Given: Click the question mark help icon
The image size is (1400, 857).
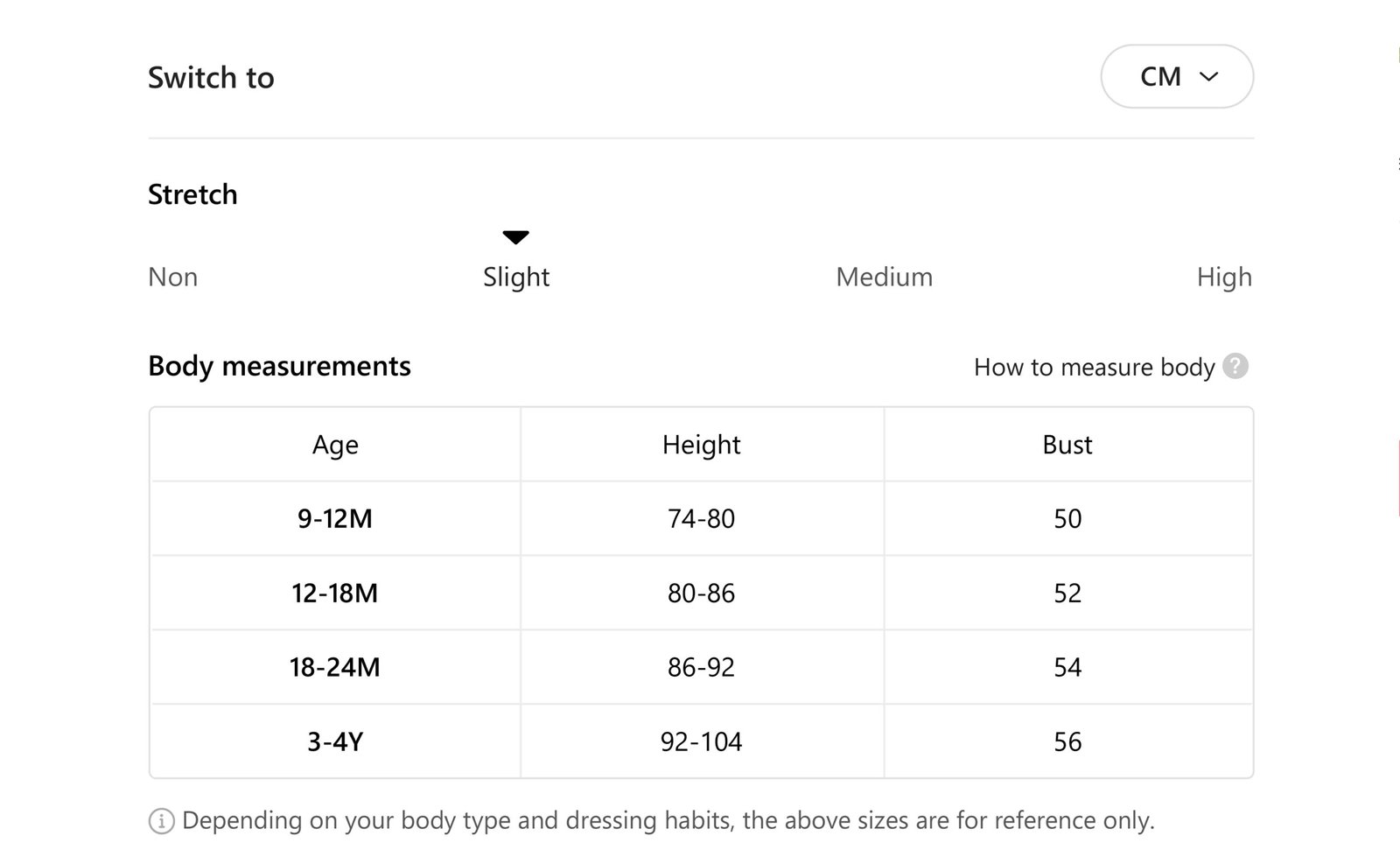Looking at the screenshot, I should [1235, 366].
